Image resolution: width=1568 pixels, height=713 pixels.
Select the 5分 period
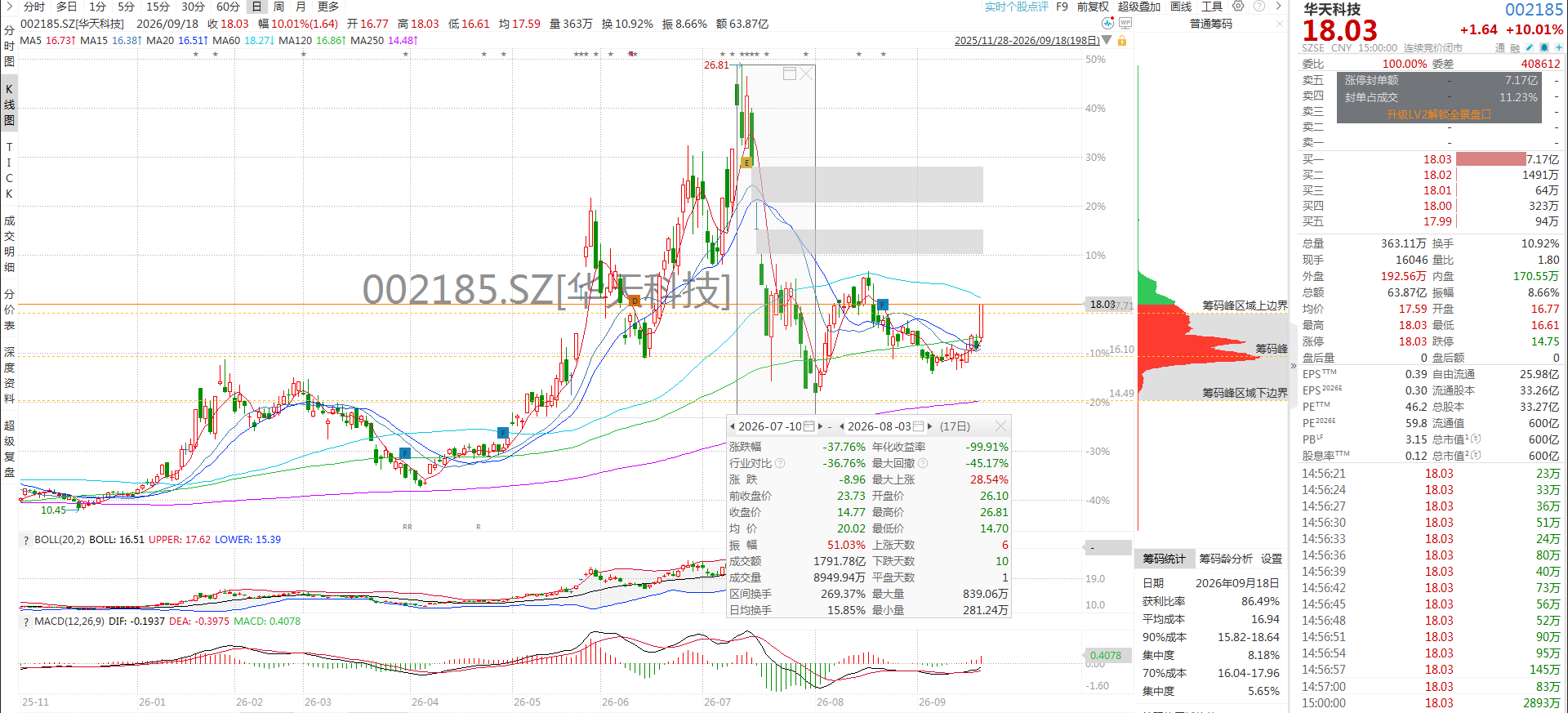pos(126,7)
